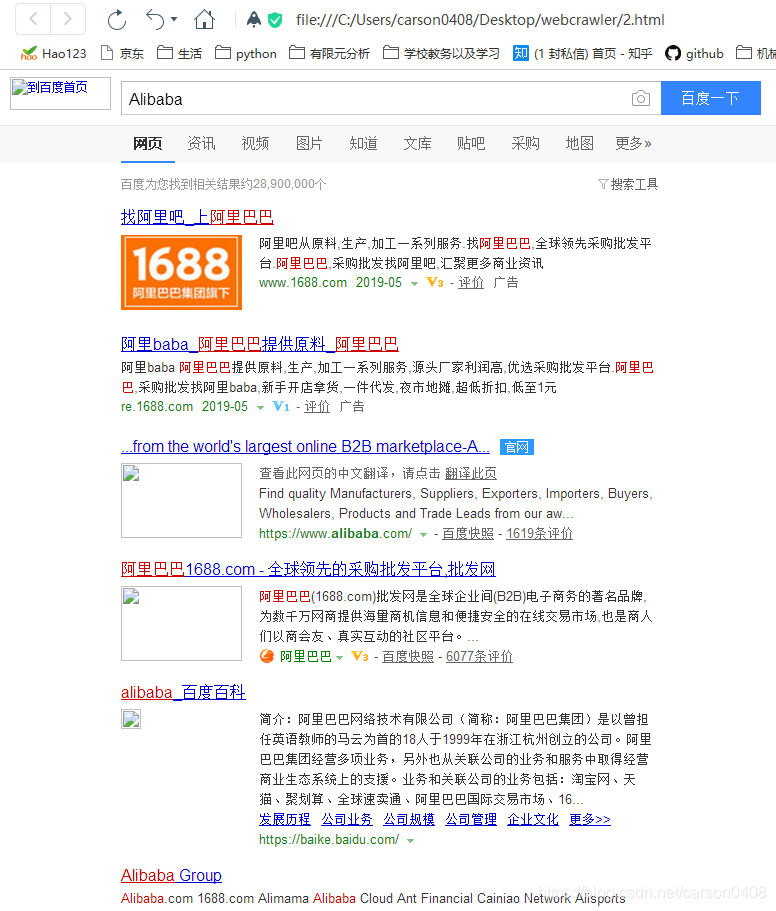The width and height of the screenshot is (776, 911).
Task: Open the 学校教务以及学习 bookmark folder
Action: 441,53
